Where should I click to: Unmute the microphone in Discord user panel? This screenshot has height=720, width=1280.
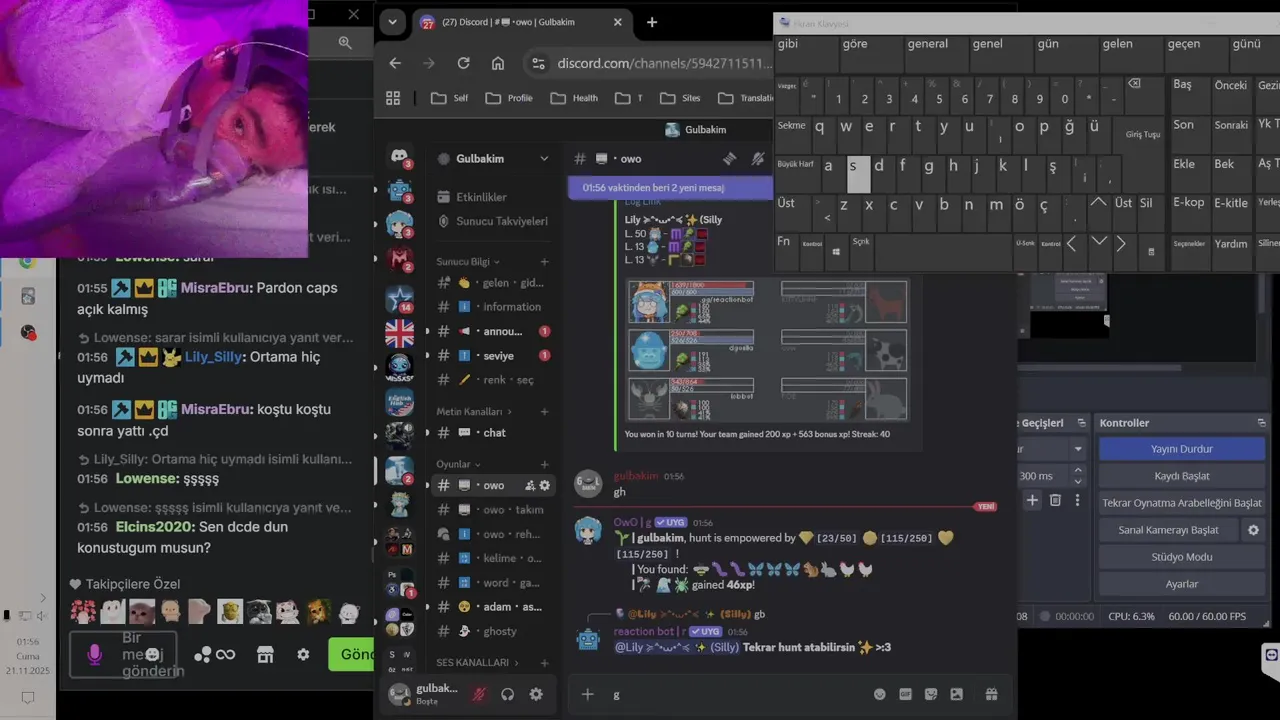click(479, 694)
